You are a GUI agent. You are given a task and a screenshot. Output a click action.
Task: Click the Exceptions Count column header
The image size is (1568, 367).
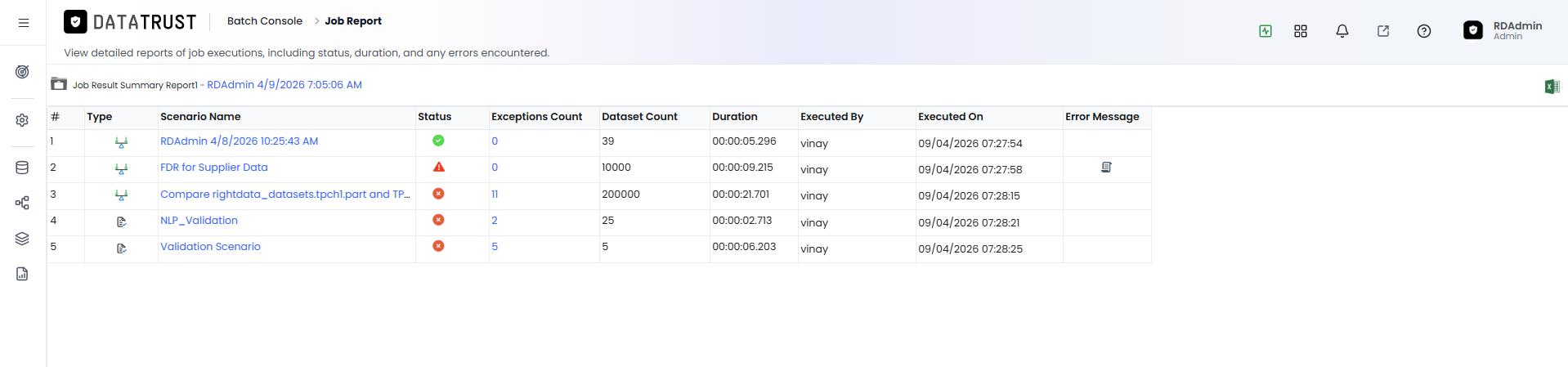pos(536,117)
